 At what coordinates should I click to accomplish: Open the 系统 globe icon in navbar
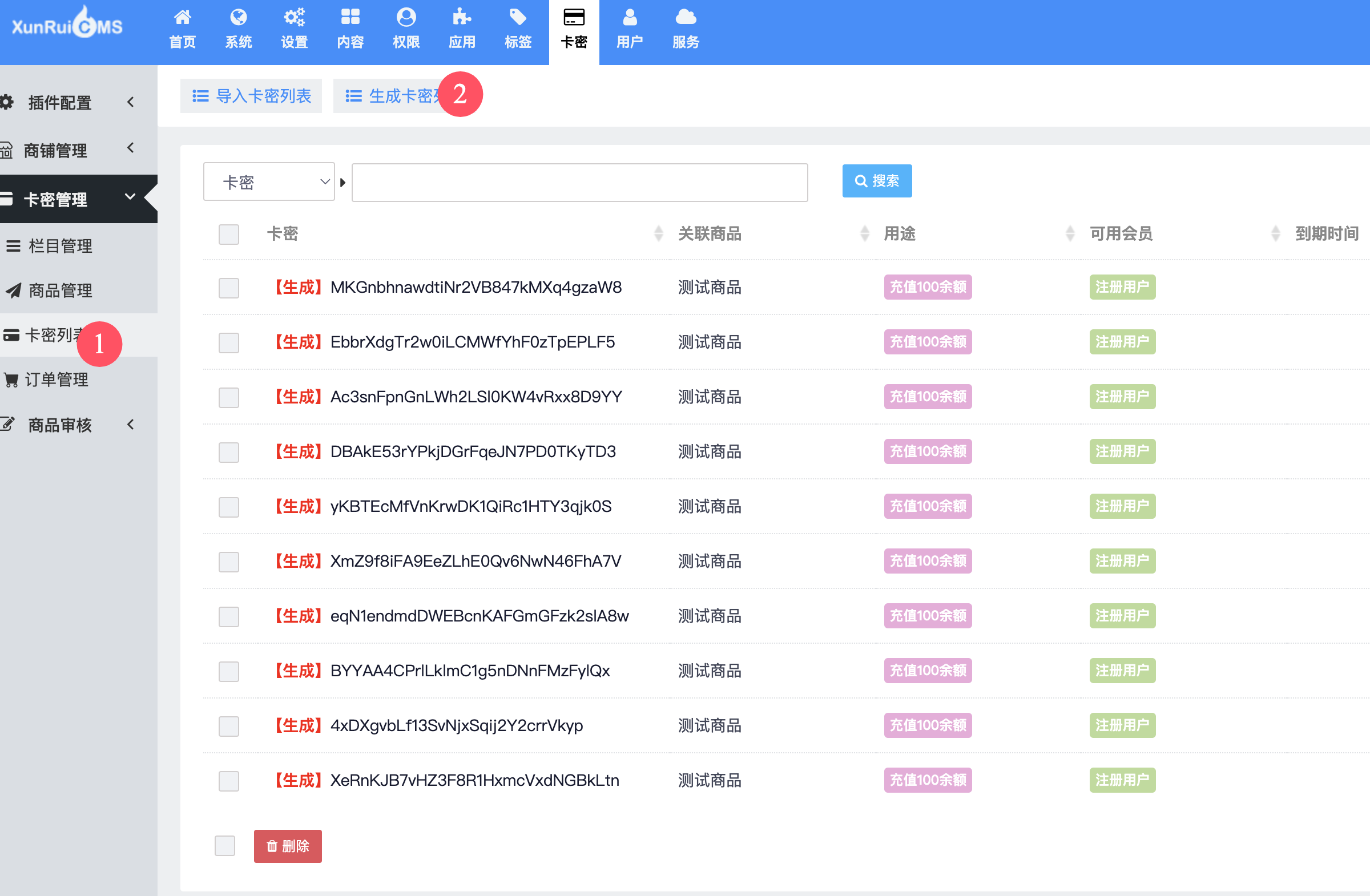(238, 17)
